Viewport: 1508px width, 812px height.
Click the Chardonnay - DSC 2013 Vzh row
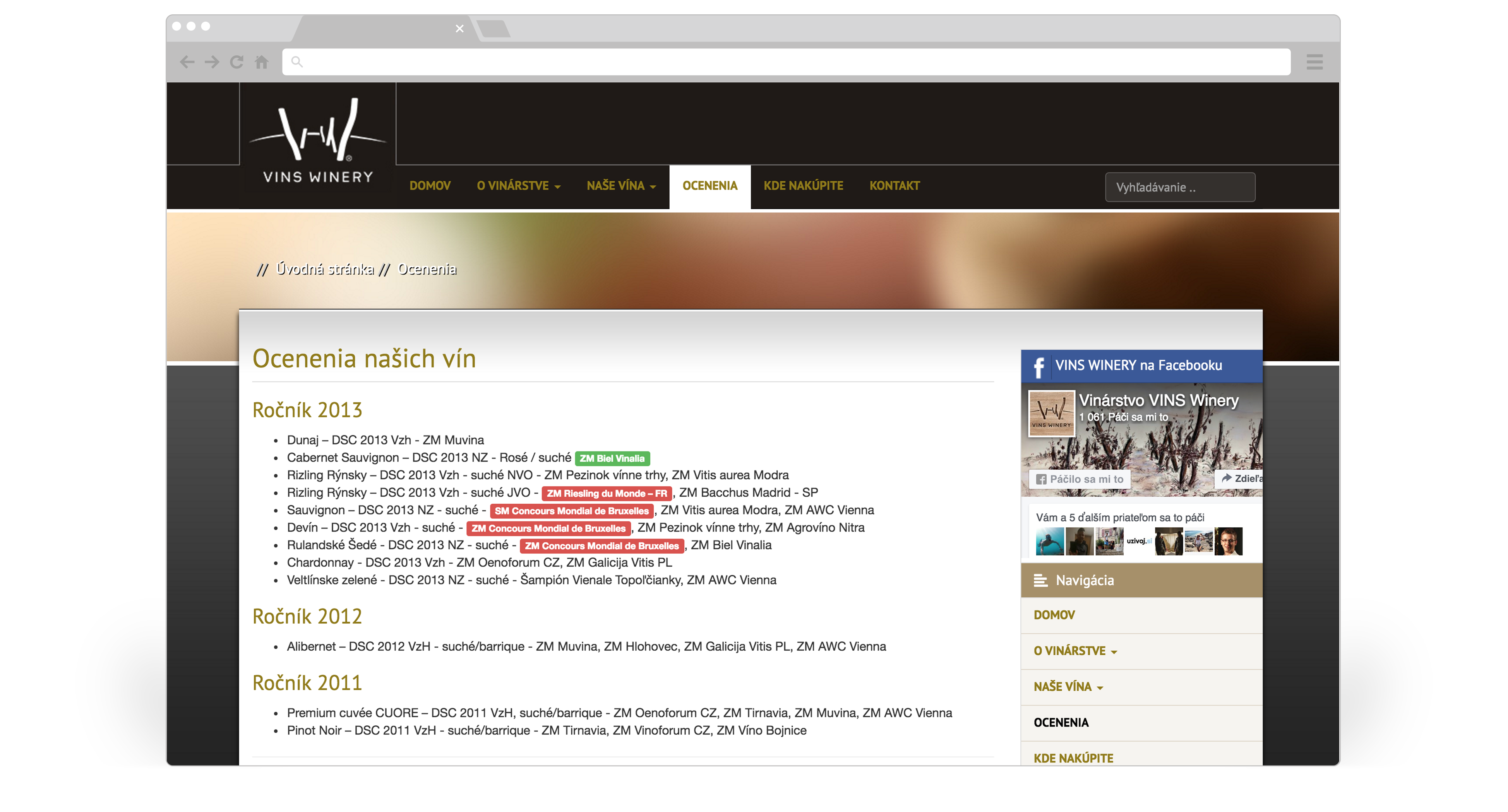(480, 563)
